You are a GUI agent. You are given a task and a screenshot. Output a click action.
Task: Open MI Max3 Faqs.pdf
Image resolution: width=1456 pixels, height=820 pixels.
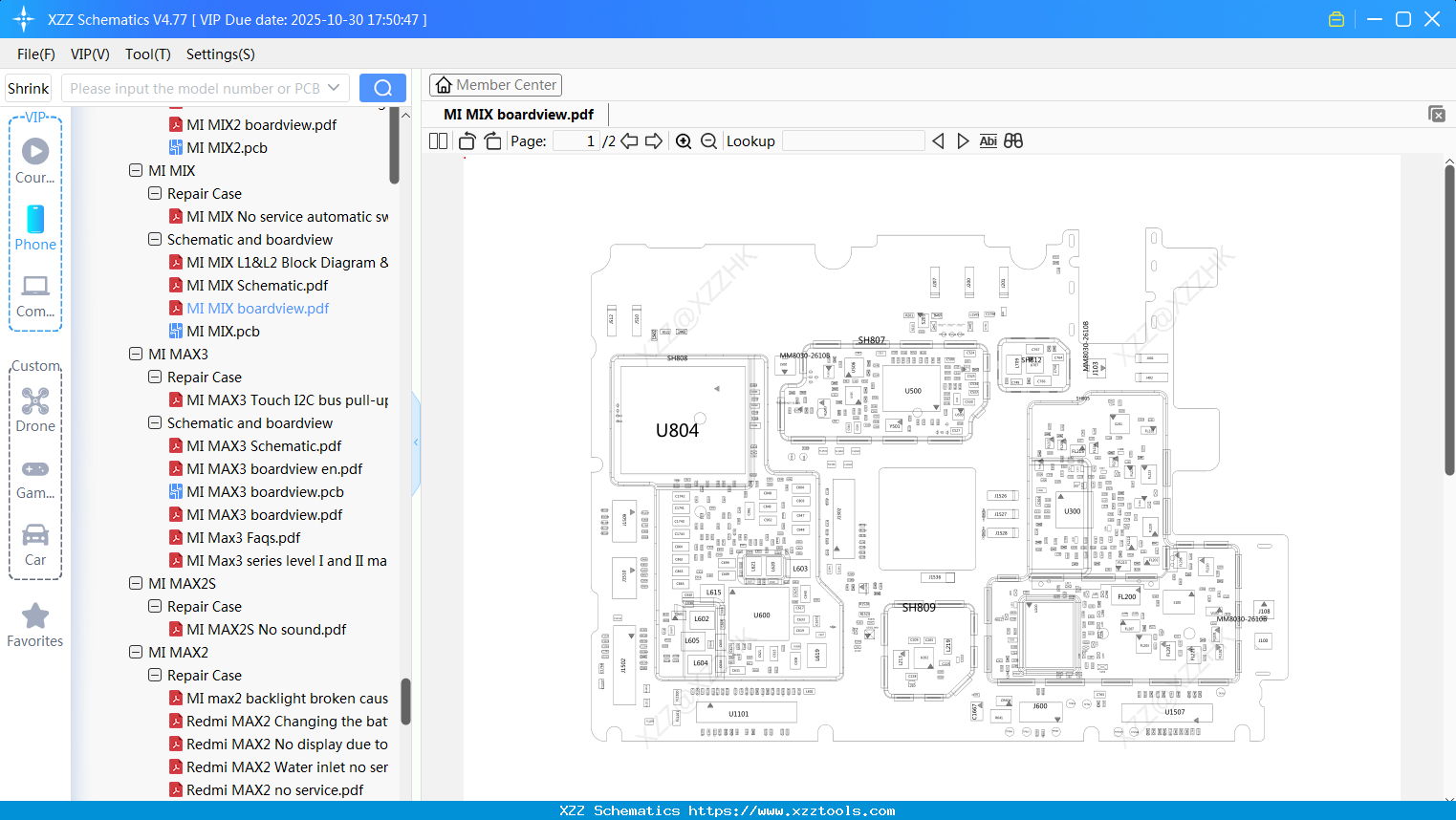[243, 538]
